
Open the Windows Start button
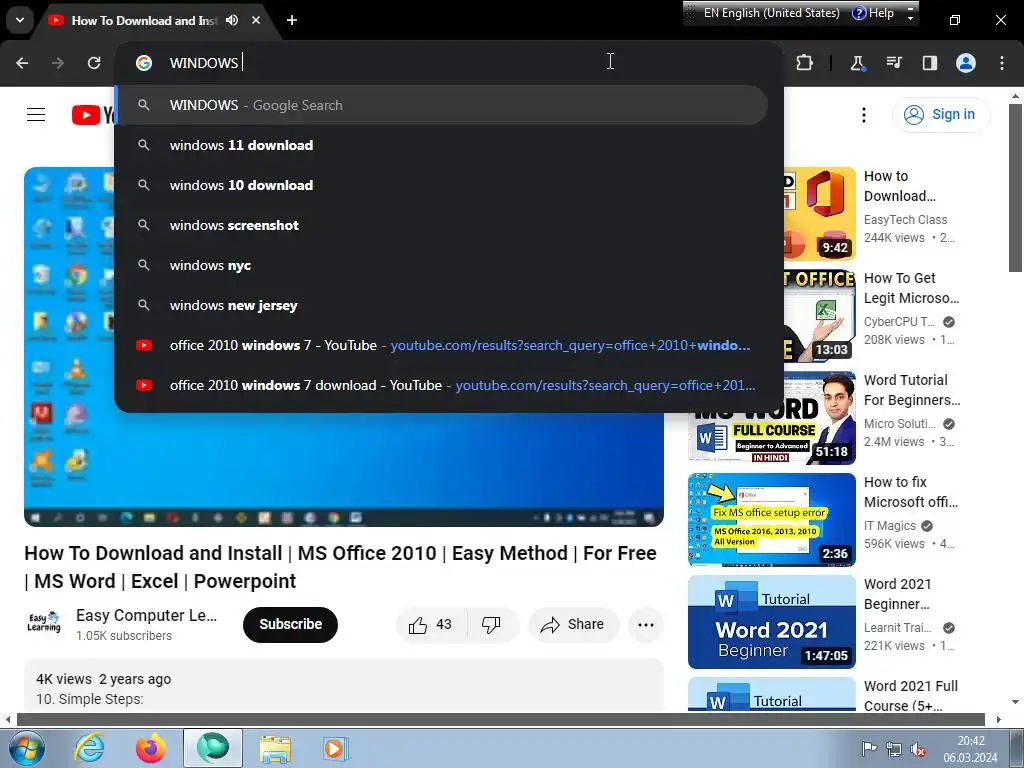(25, 748)
